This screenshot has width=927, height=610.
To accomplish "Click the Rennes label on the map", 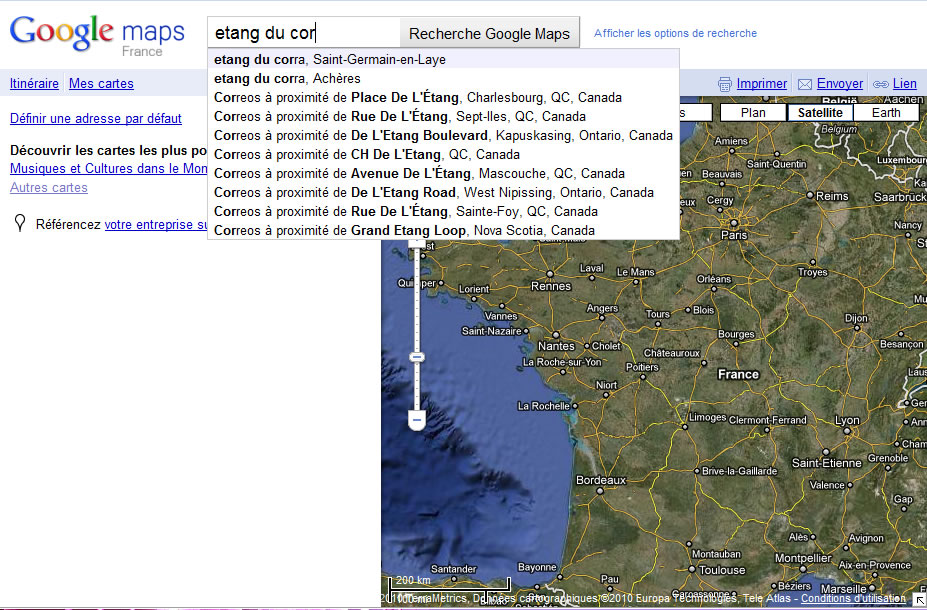I will 551,286.
